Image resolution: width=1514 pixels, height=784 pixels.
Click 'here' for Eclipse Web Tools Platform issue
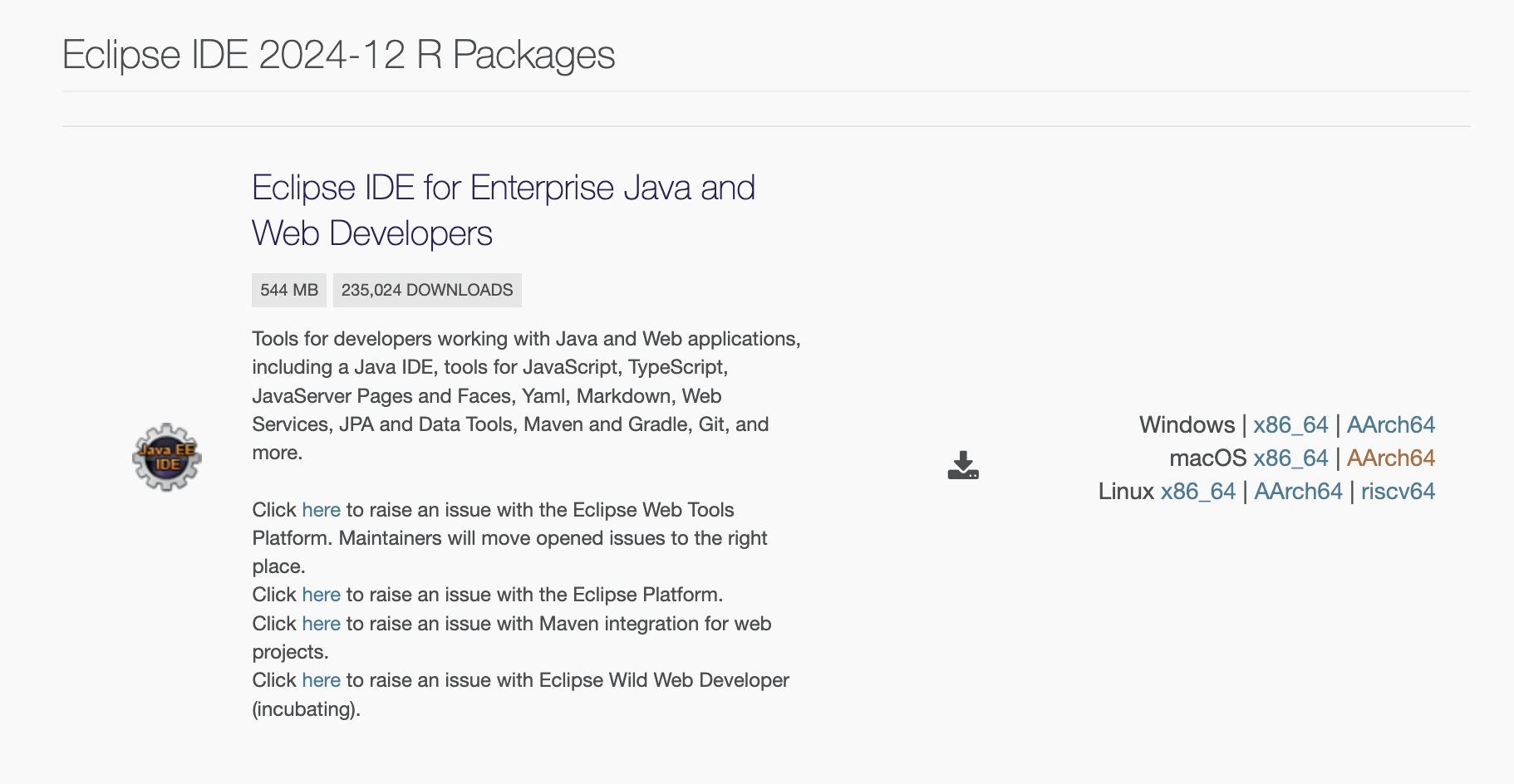point(321,509)
